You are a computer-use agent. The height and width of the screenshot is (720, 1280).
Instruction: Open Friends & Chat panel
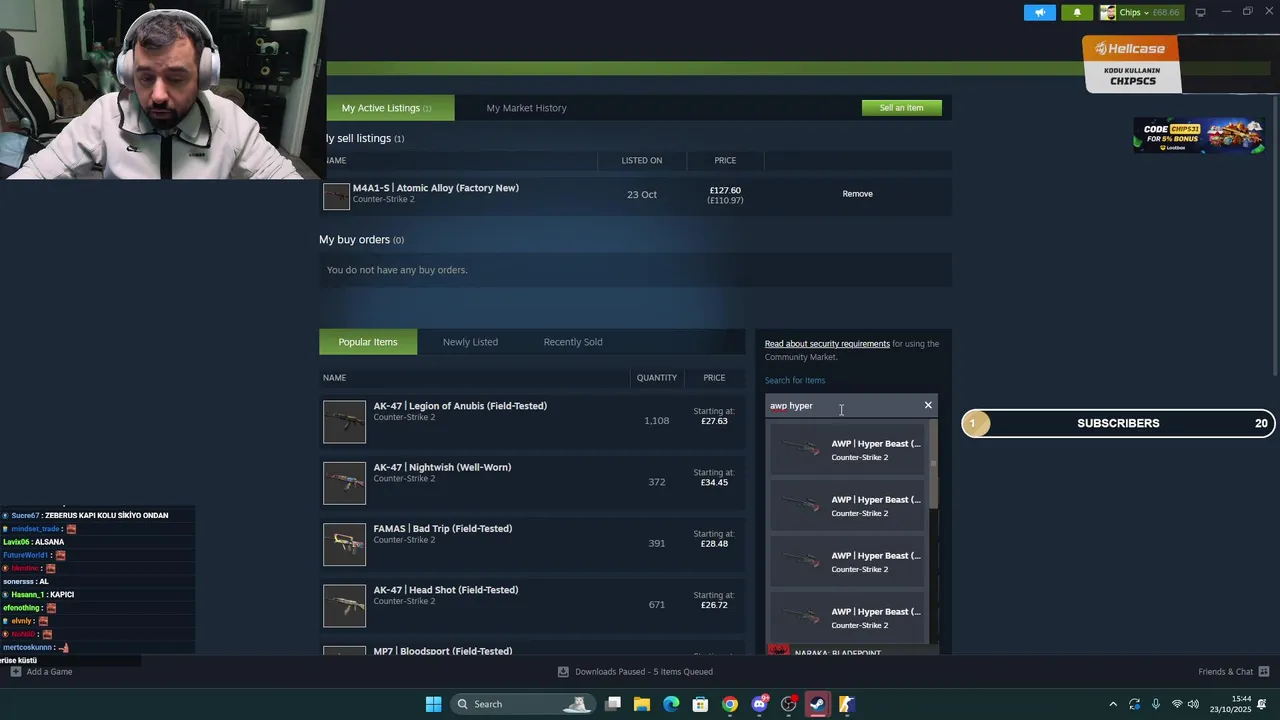1233,672
